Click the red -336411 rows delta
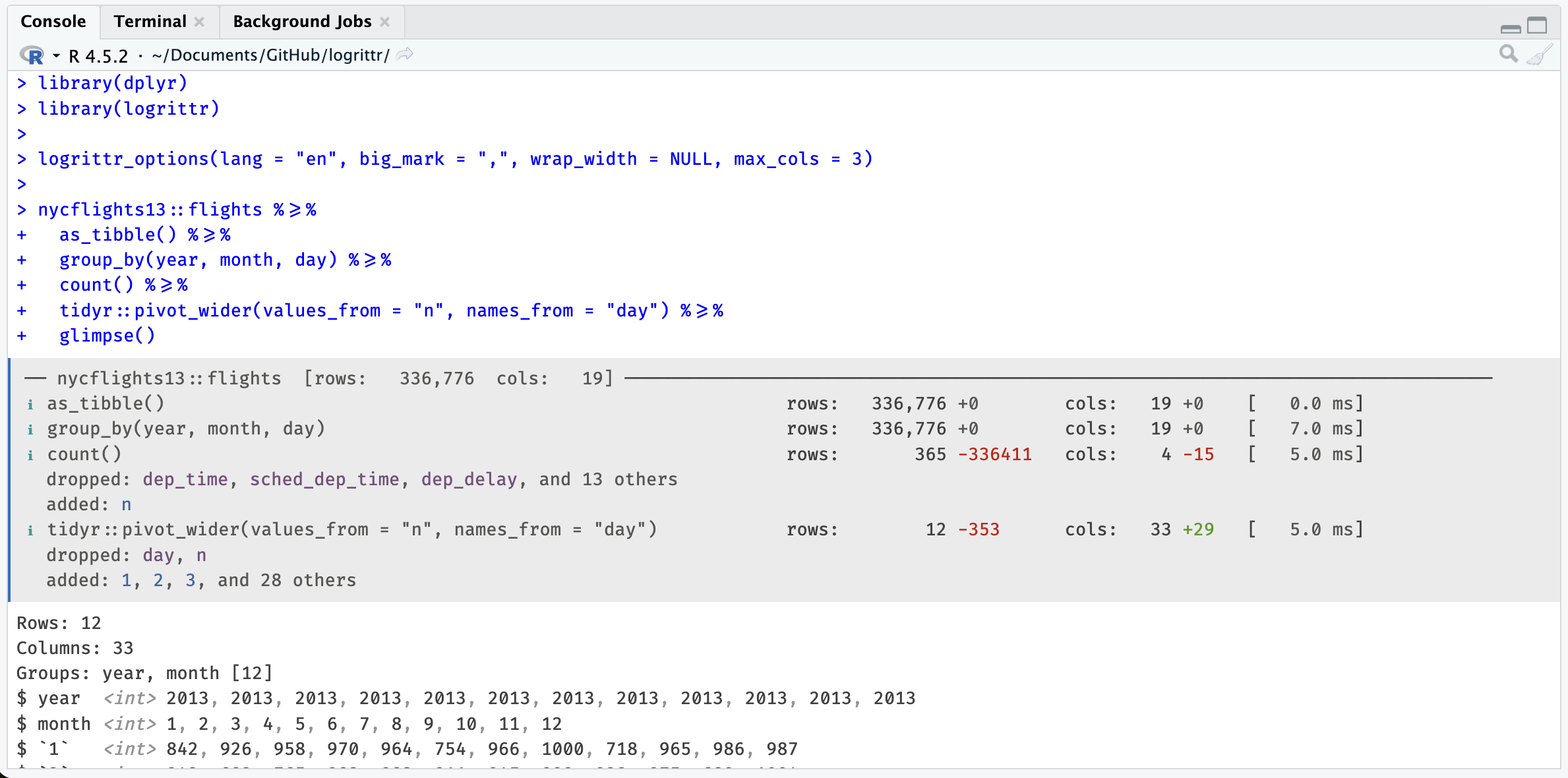The width and height of the screenshot is (1568, 778). point(994,454)
